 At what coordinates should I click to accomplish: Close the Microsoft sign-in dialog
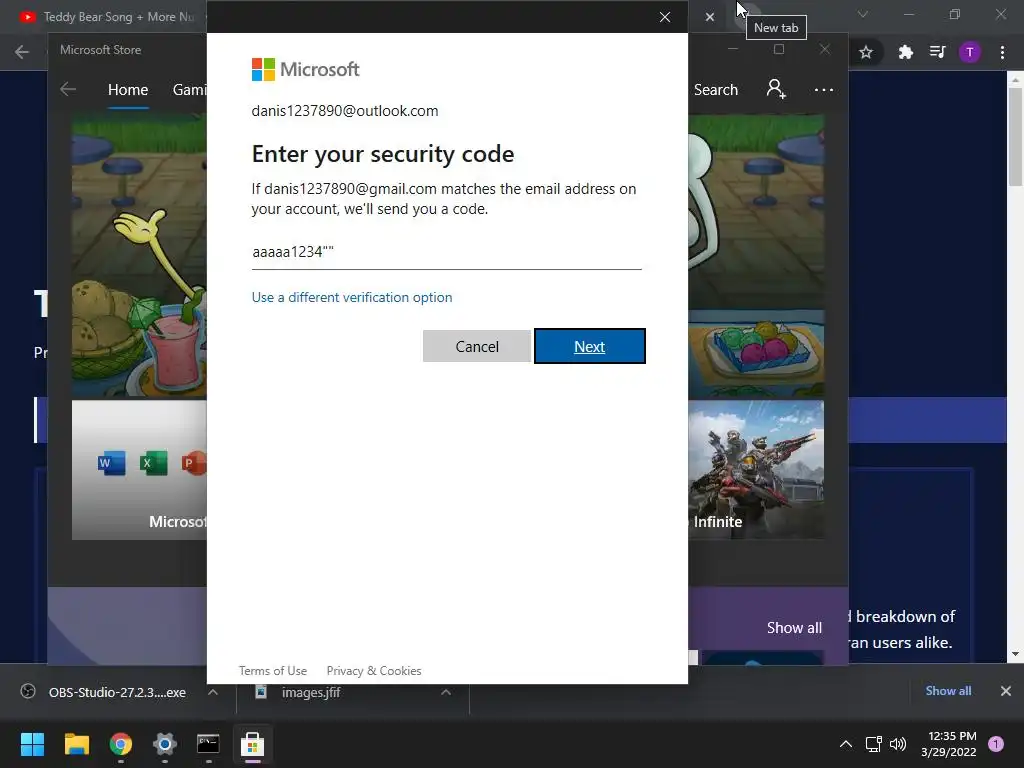[665, 17]
